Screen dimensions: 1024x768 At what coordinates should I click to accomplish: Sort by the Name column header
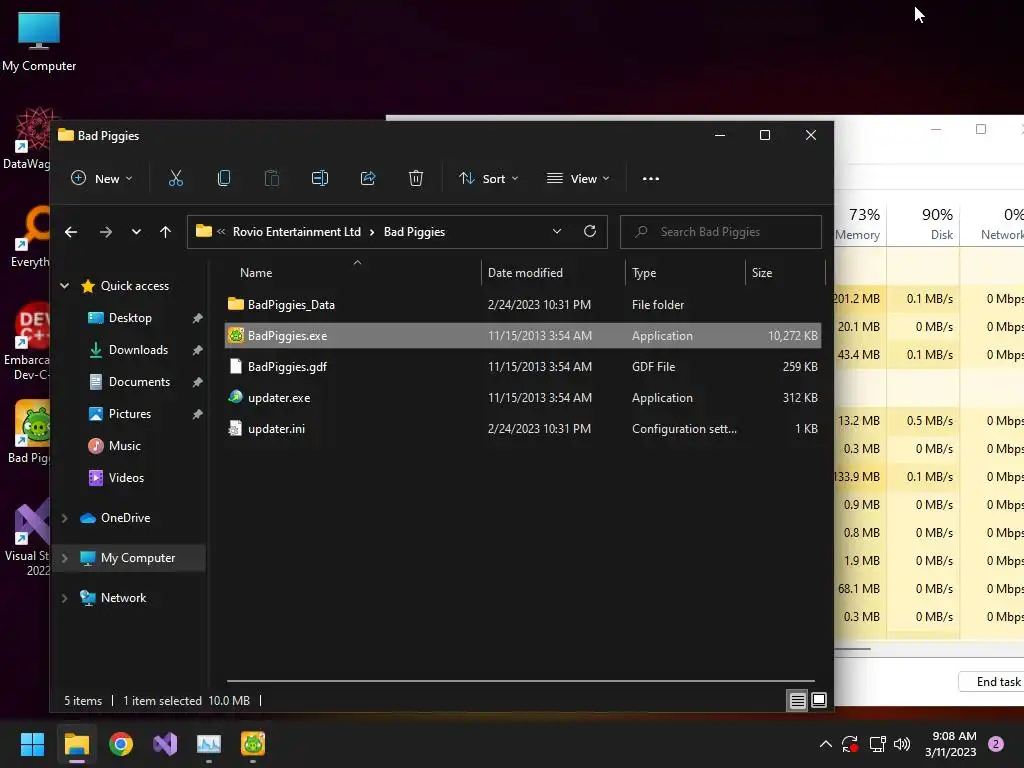pyautogui.click(x=353, y=273)
